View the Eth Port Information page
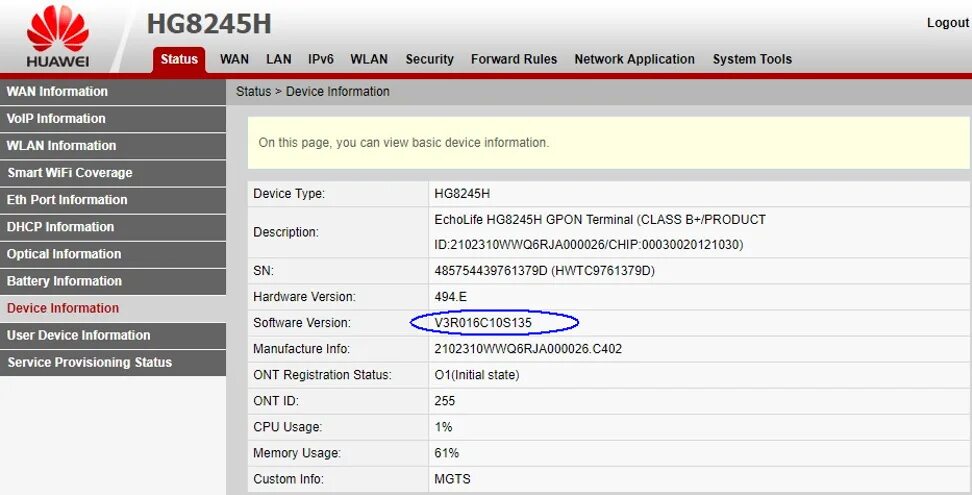 [113, 200]
